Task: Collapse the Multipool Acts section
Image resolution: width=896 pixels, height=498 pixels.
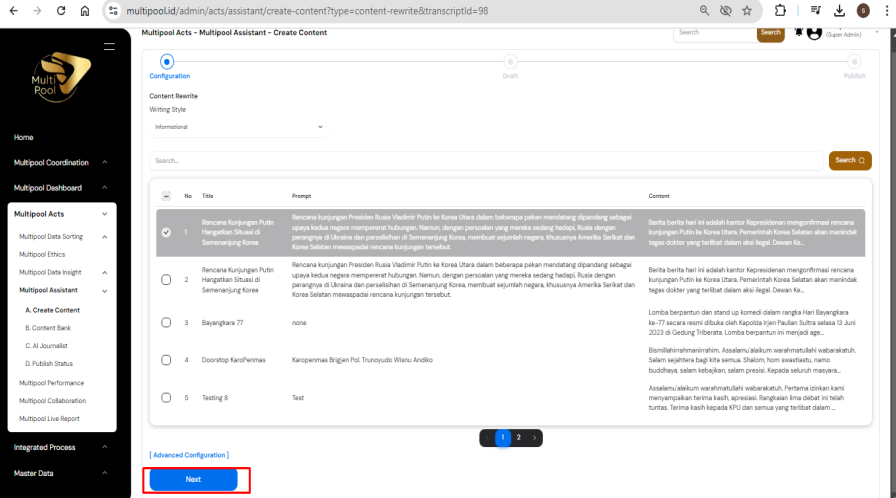Action: [105, 214]
